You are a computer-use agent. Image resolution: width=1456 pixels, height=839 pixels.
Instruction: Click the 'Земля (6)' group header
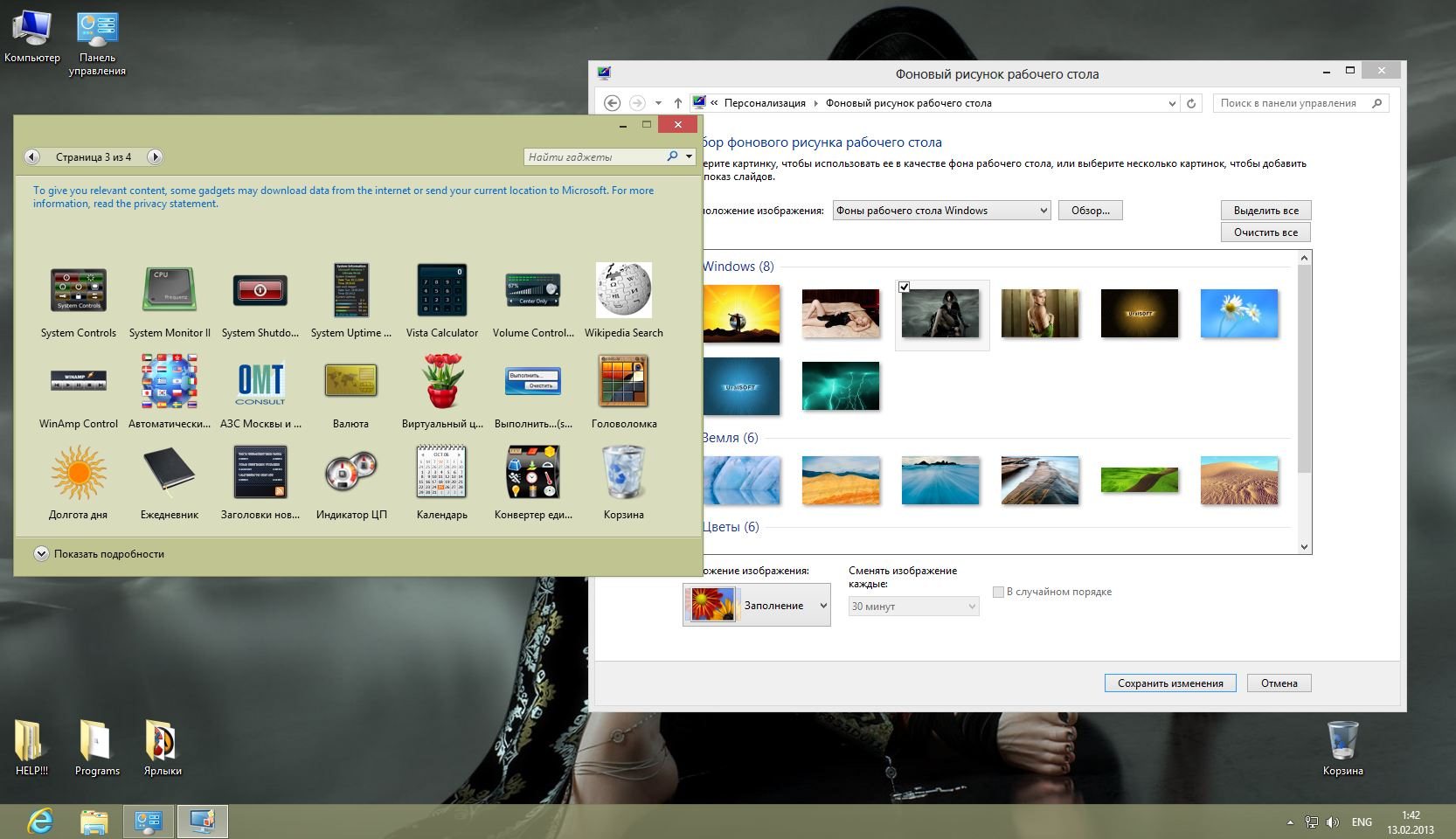[x=731, y=438]
